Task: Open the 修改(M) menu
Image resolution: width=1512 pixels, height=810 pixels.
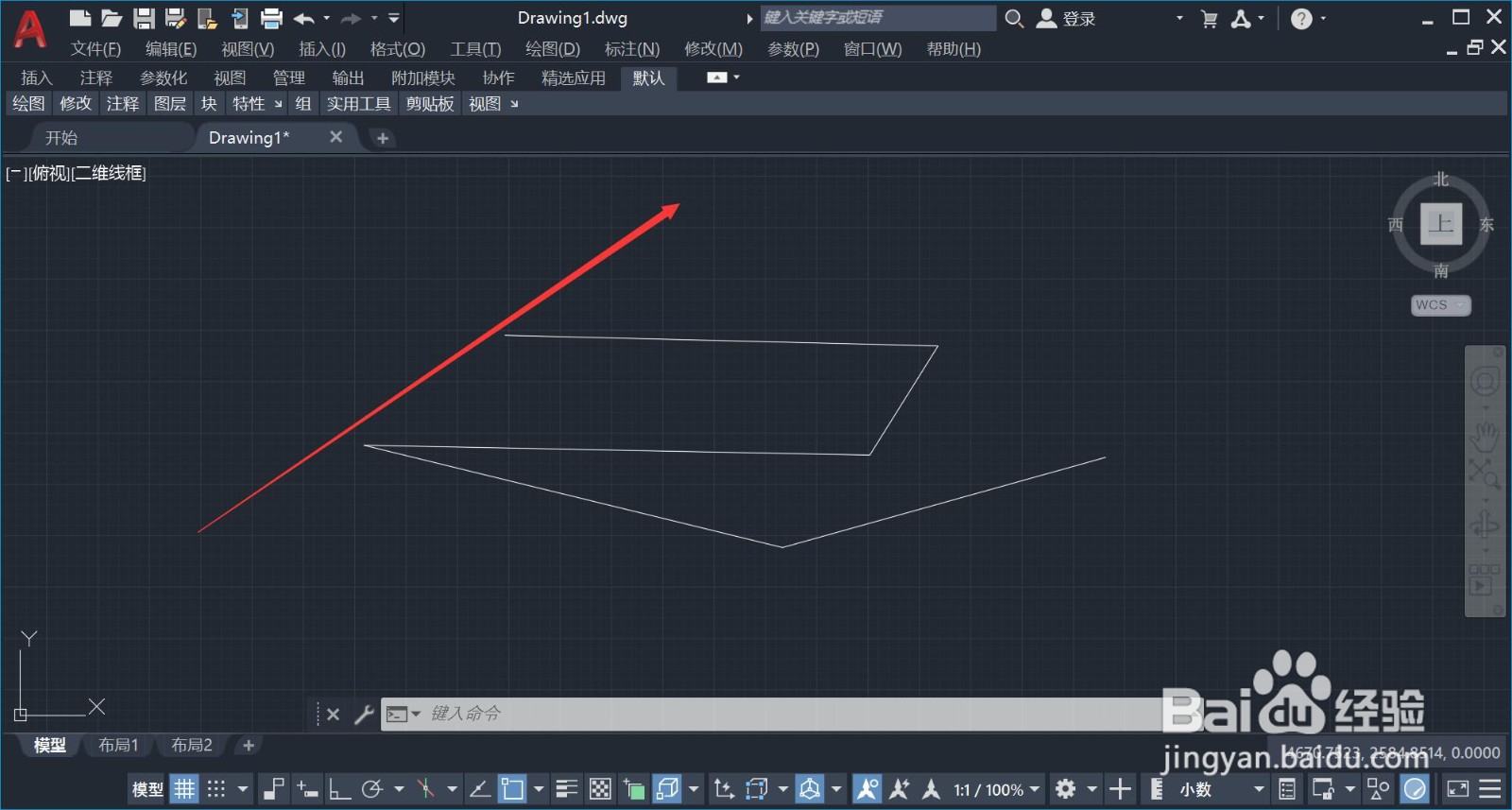Action: click(713, 48)
